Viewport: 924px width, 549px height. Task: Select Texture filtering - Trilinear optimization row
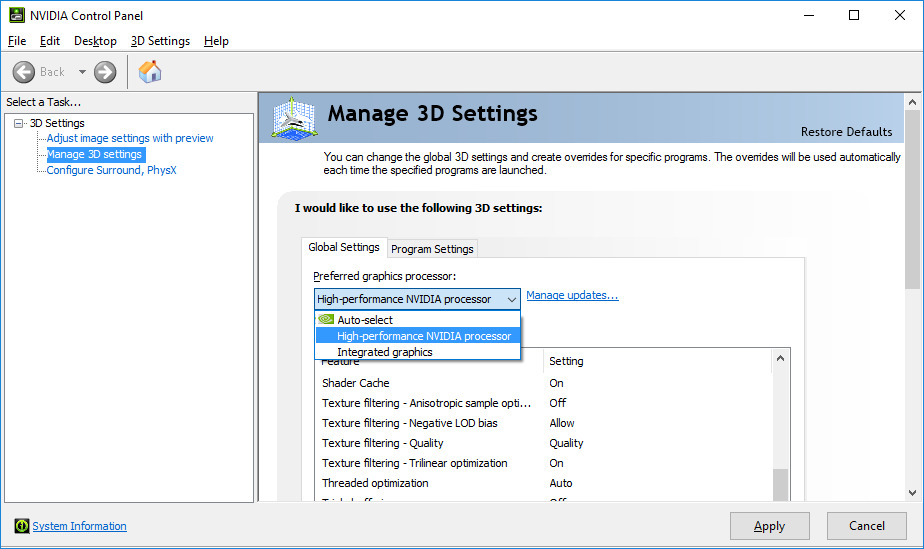(x=544, y=463)
